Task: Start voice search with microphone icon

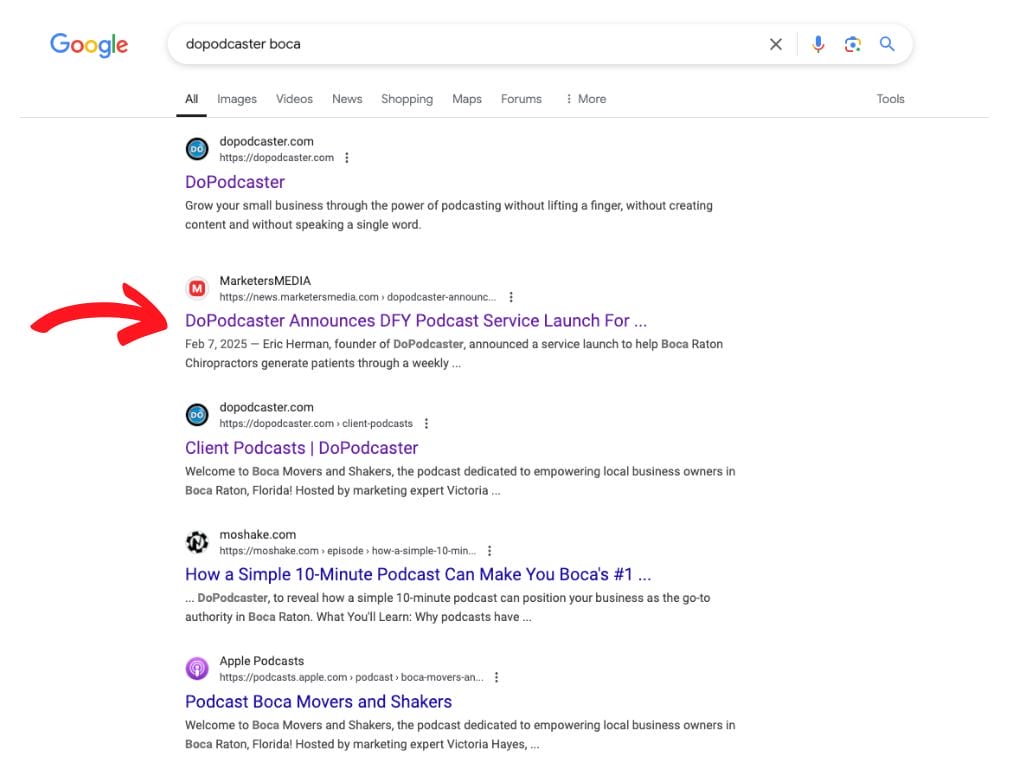Action: [x=818, y=44]
